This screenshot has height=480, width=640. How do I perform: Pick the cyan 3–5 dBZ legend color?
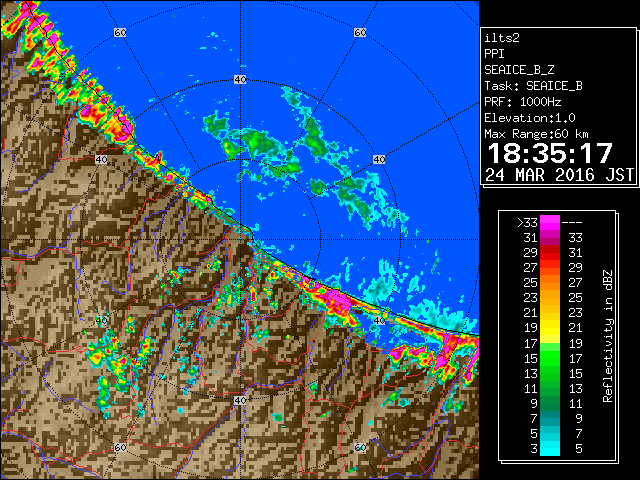(x=550, y=448)
